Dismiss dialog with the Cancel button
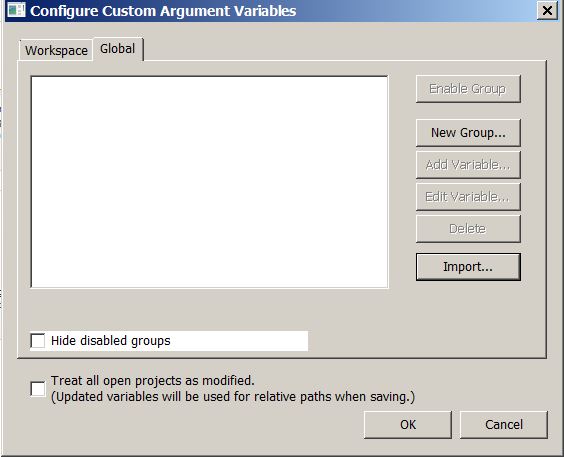 point(504,425)
